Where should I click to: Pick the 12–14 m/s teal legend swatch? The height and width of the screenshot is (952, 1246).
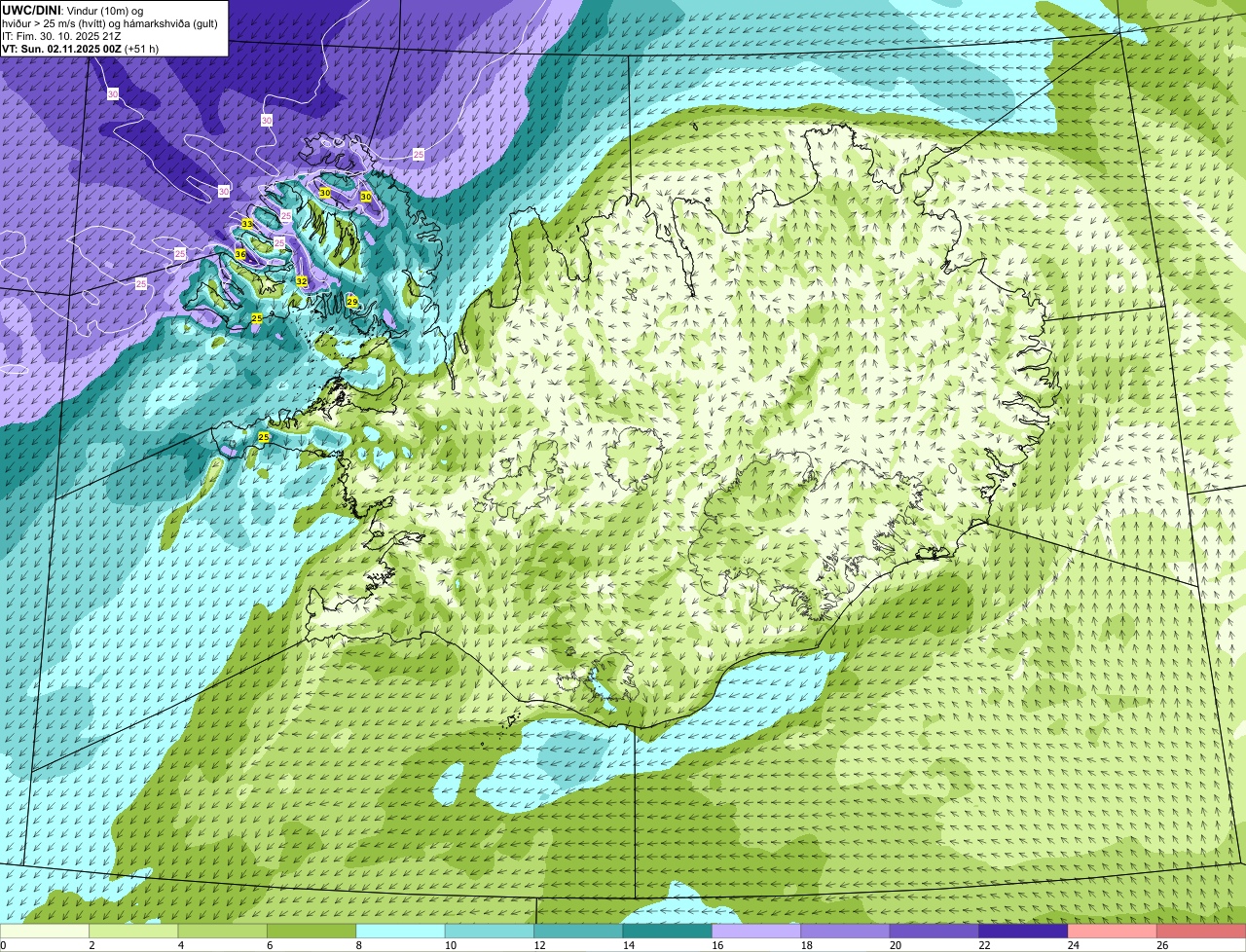[578, 931]
